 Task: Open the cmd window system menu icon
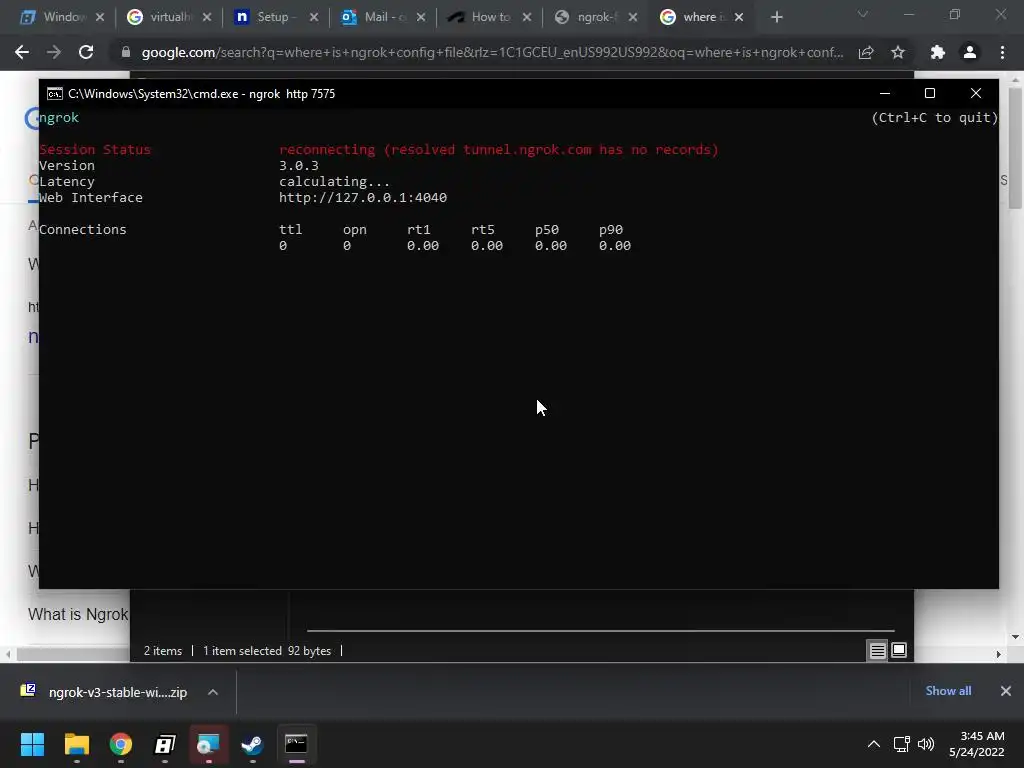tap(55, 94)
